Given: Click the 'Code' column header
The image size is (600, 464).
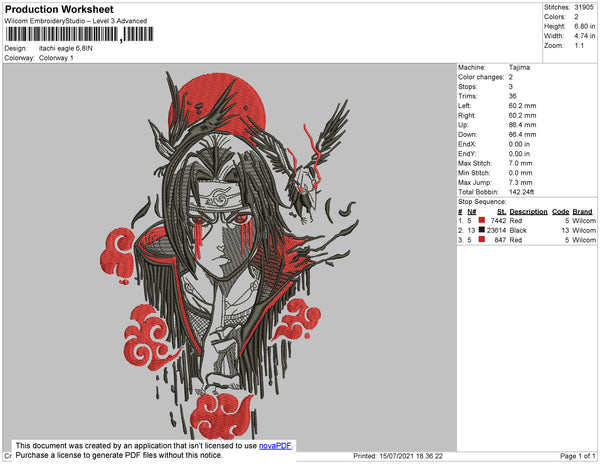Looking at the screenshot, I should (561, 212).
